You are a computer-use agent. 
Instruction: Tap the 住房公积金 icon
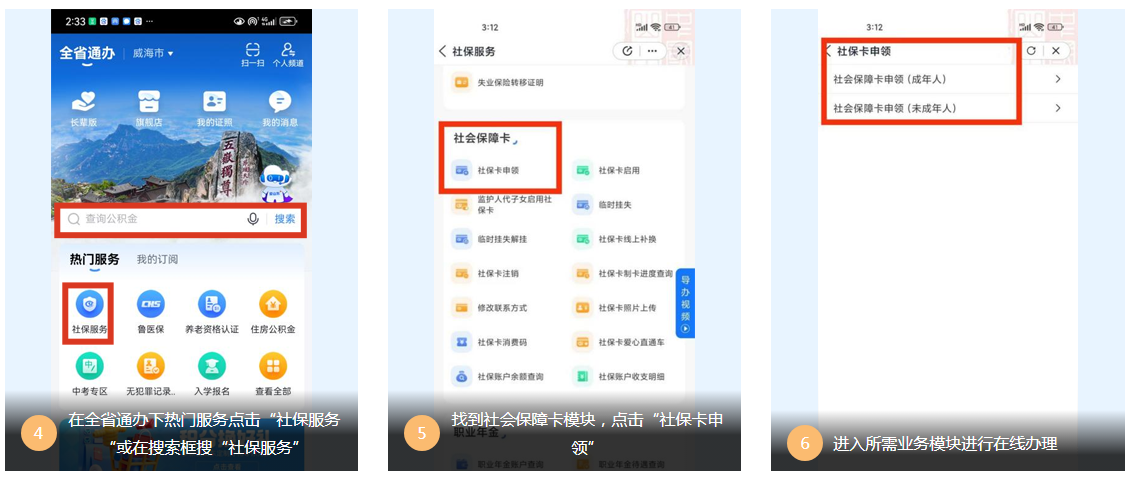[x=272, y=305]
